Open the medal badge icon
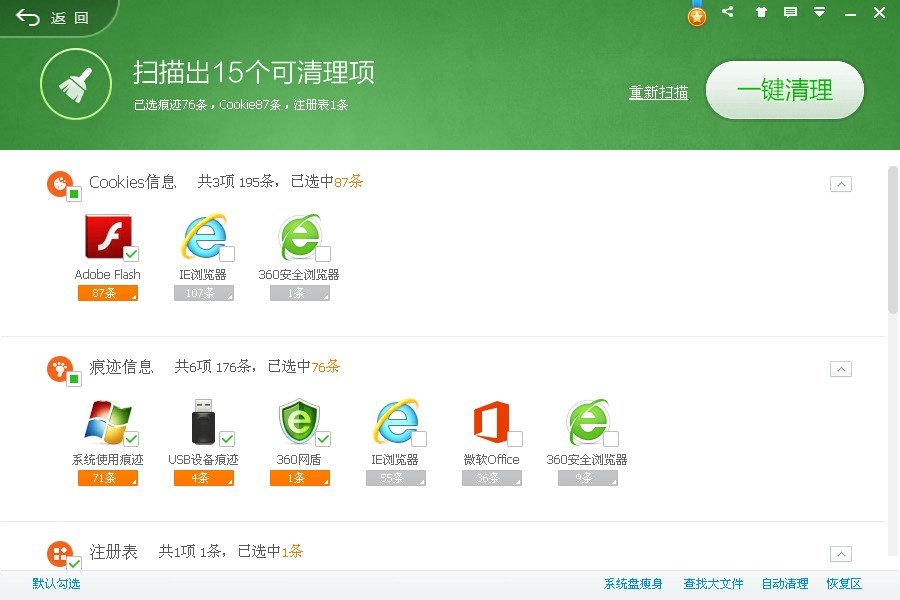 pyautogui.click(x=697, y=14)
